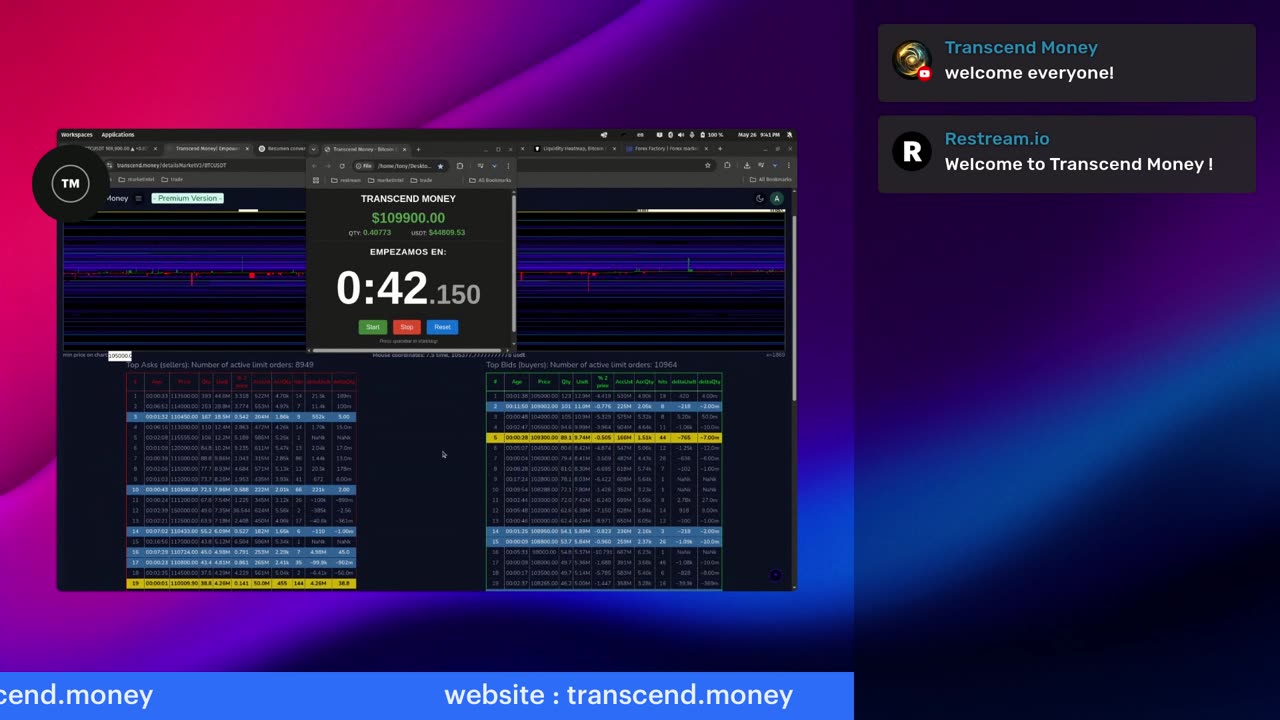Open marketintel bookmark in main window
Image resolution: width=1280 pixels, height=720 pixels.
coord(136,180)
